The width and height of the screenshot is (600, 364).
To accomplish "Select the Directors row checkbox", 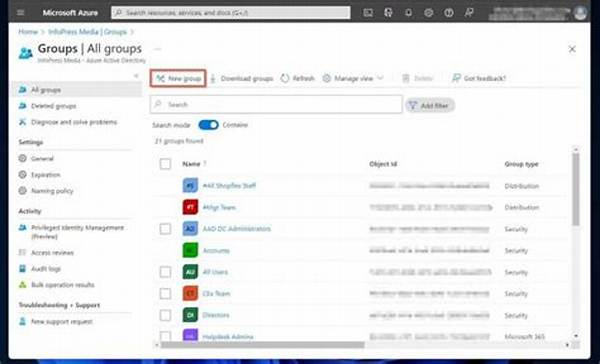I will pos(165,315).
